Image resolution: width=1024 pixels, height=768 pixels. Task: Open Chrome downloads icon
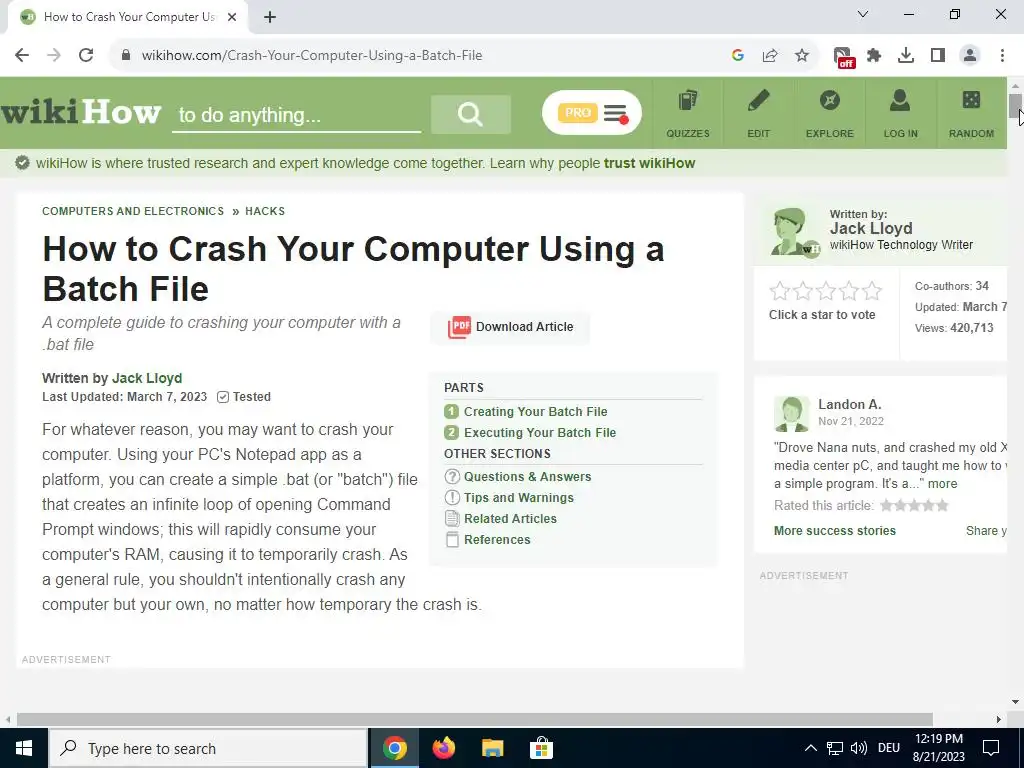click(906, 56)
